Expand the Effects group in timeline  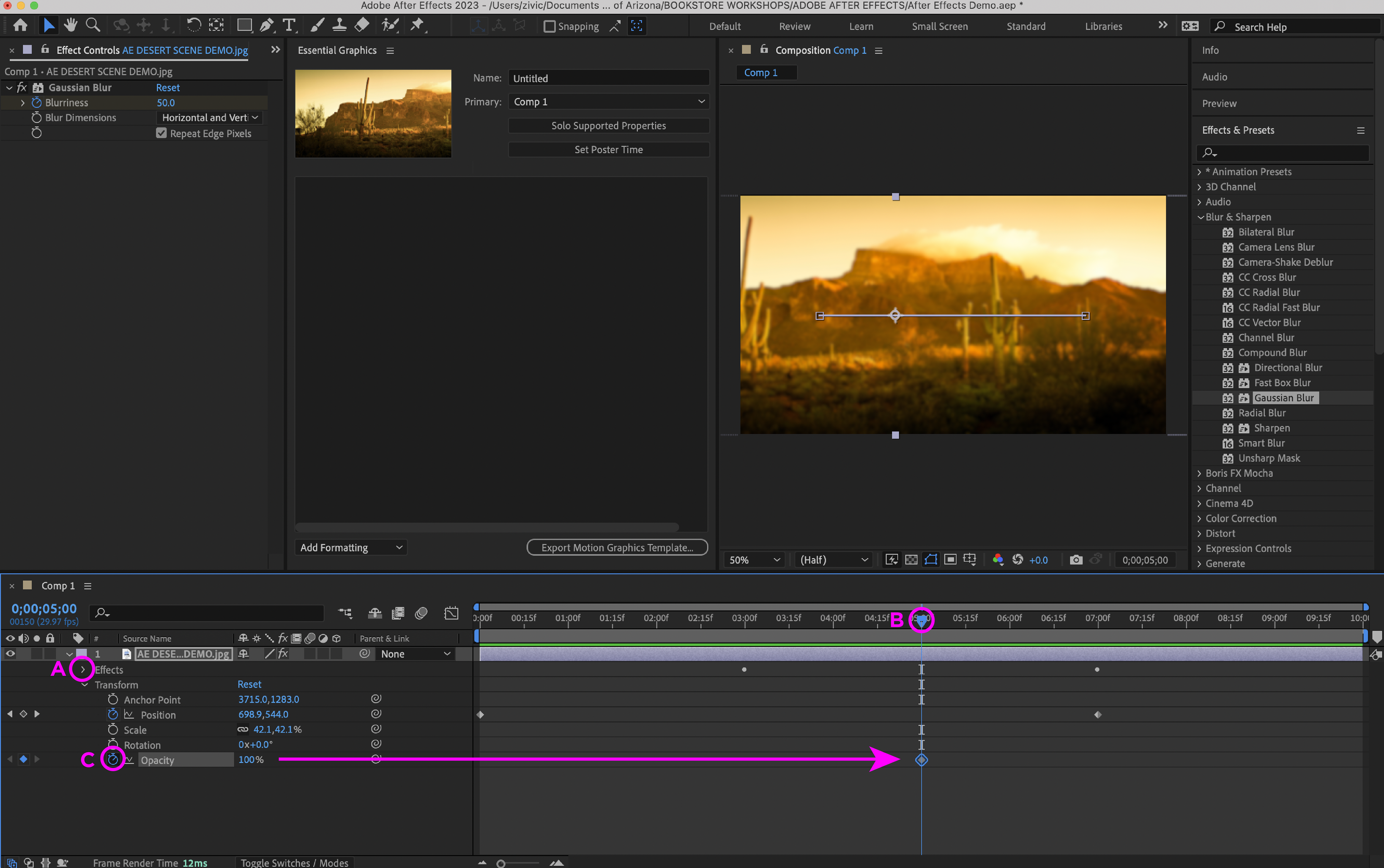83,669
